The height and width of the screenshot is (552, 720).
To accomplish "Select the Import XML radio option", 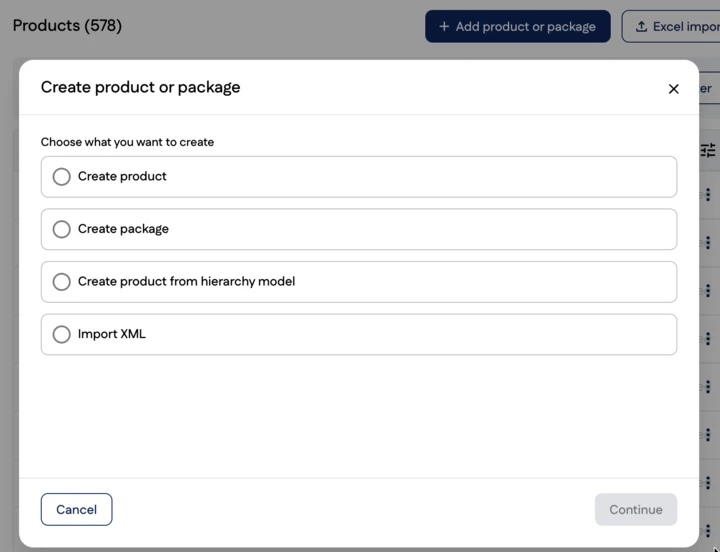I will click(x=62, y=334).
